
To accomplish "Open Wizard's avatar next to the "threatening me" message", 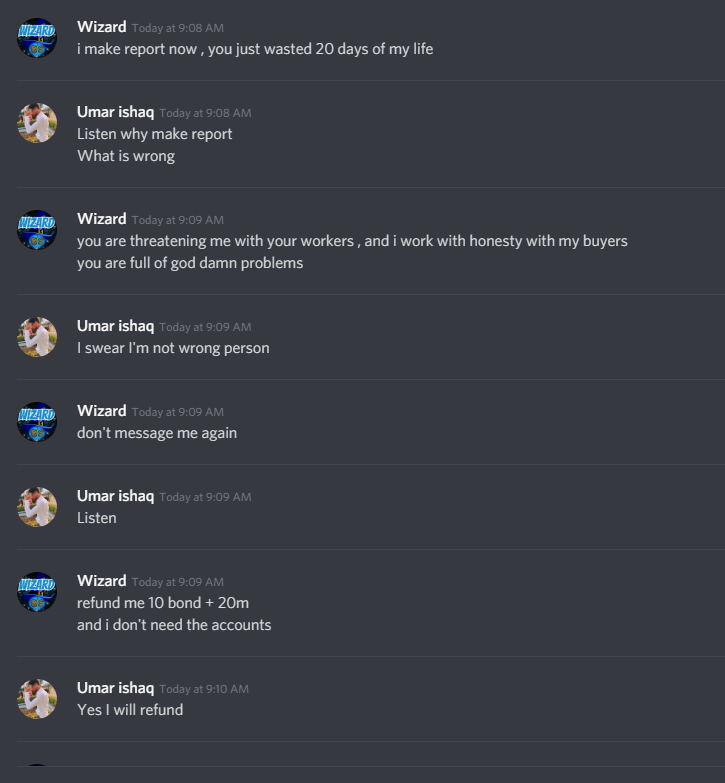I will tap(37, 230).
